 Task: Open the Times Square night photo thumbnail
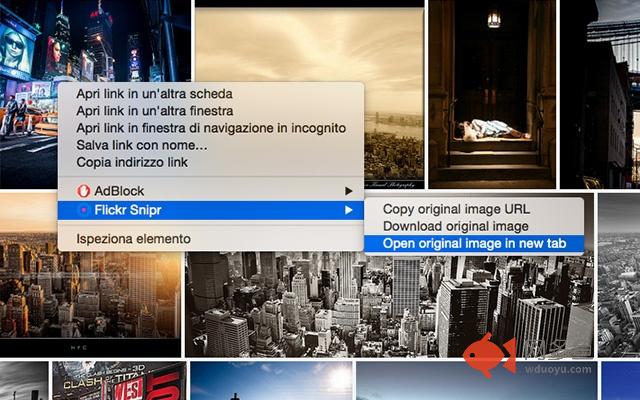[x=95, y=41]
